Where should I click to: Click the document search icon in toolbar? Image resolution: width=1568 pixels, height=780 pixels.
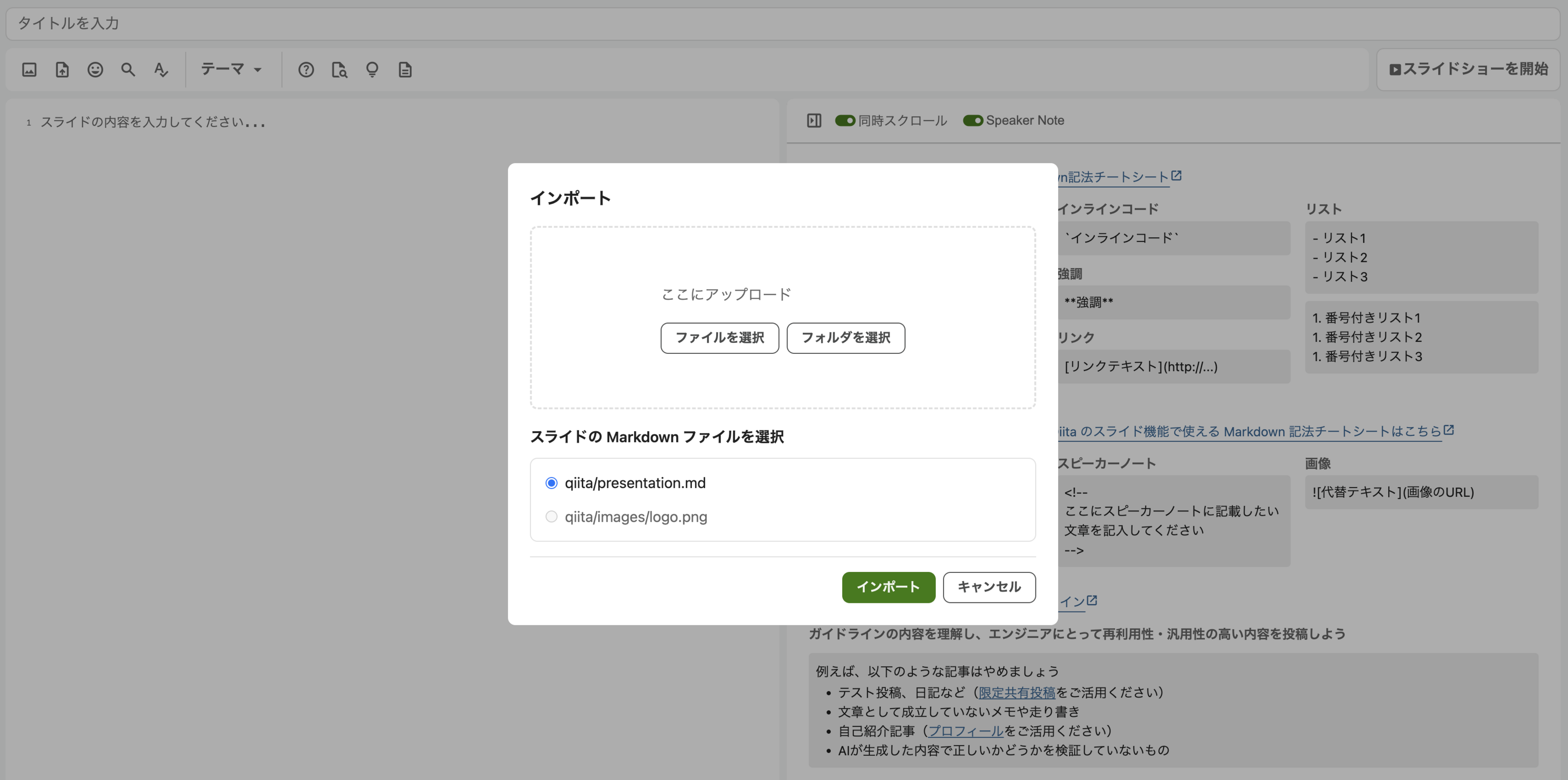[339, 69]
